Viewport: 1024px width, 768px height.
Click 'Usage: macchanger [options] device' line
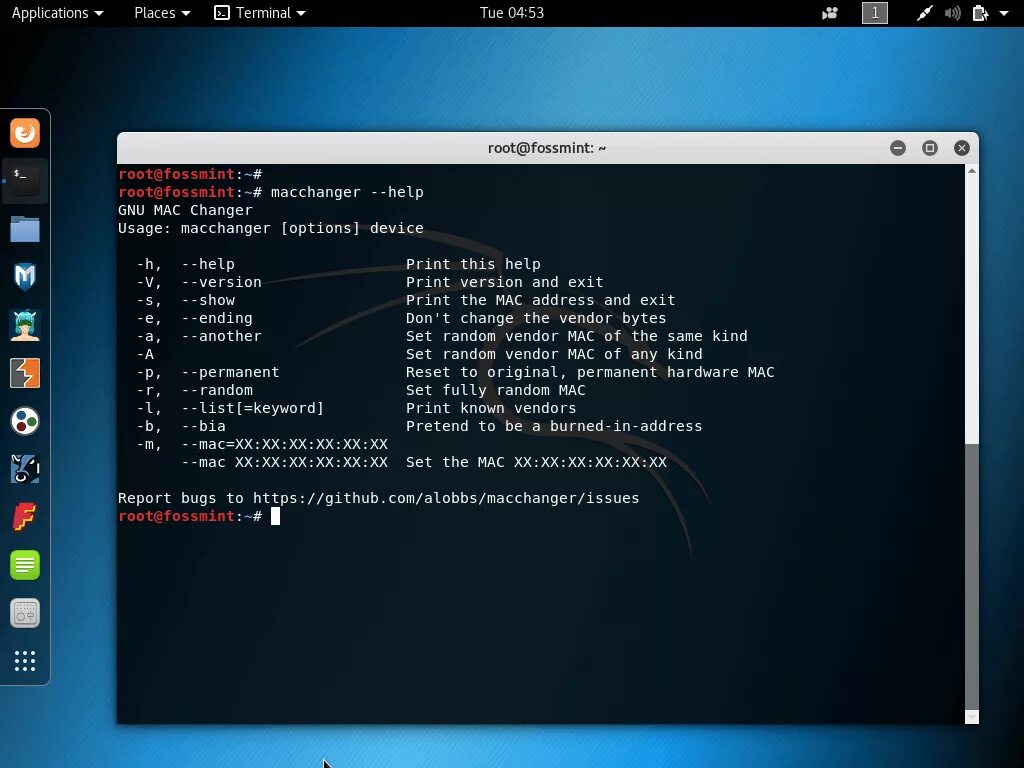click(x=270, y=229)
